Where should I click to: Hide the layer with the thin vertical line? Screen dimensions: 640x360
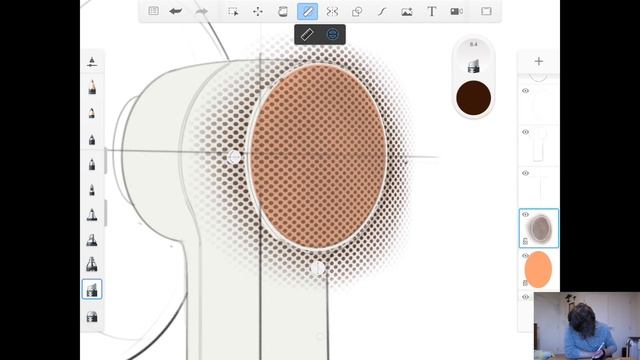tap(525, 173)
